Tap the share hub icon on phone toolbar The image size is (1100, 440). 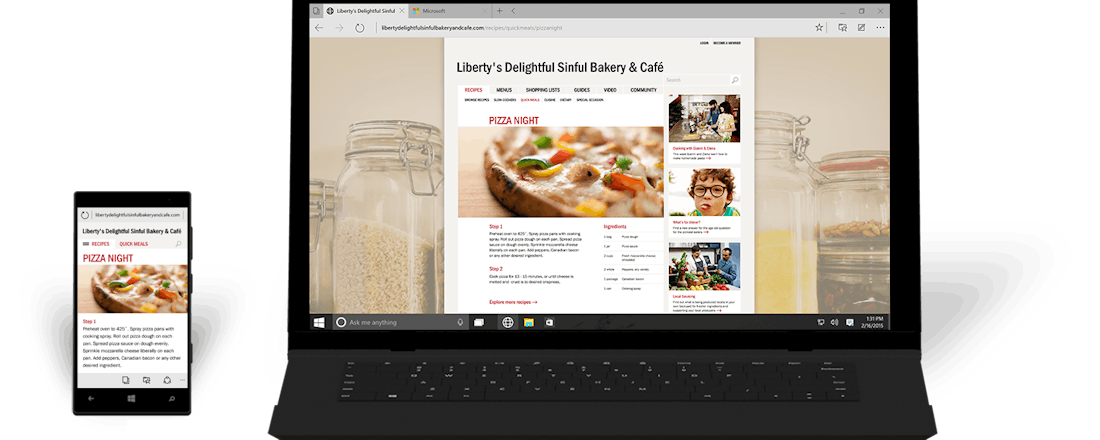pyautogui.click(x=146, y=380)
